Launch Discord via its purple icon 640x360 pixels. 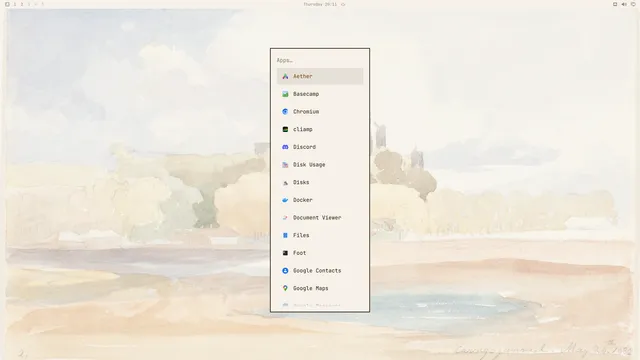click(285, 147)
